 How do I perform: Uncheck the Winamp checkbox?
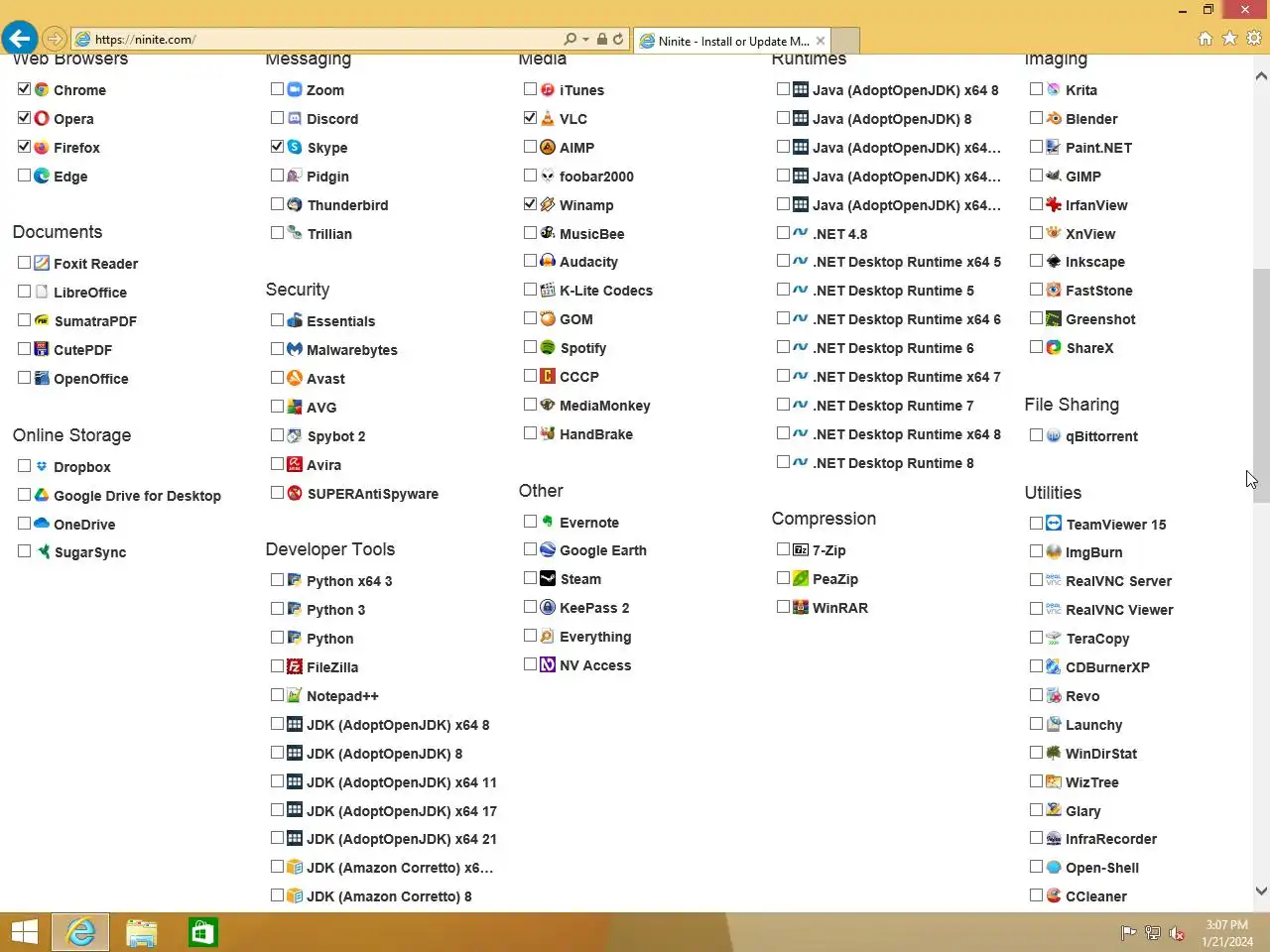click(x=530, y=204)
